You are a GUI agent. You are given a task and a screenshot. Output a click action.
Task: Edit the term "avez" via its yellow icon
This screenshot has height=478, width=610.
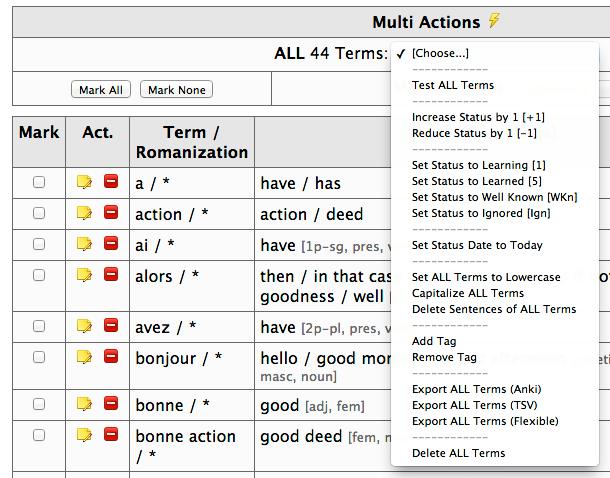point(85,326)
